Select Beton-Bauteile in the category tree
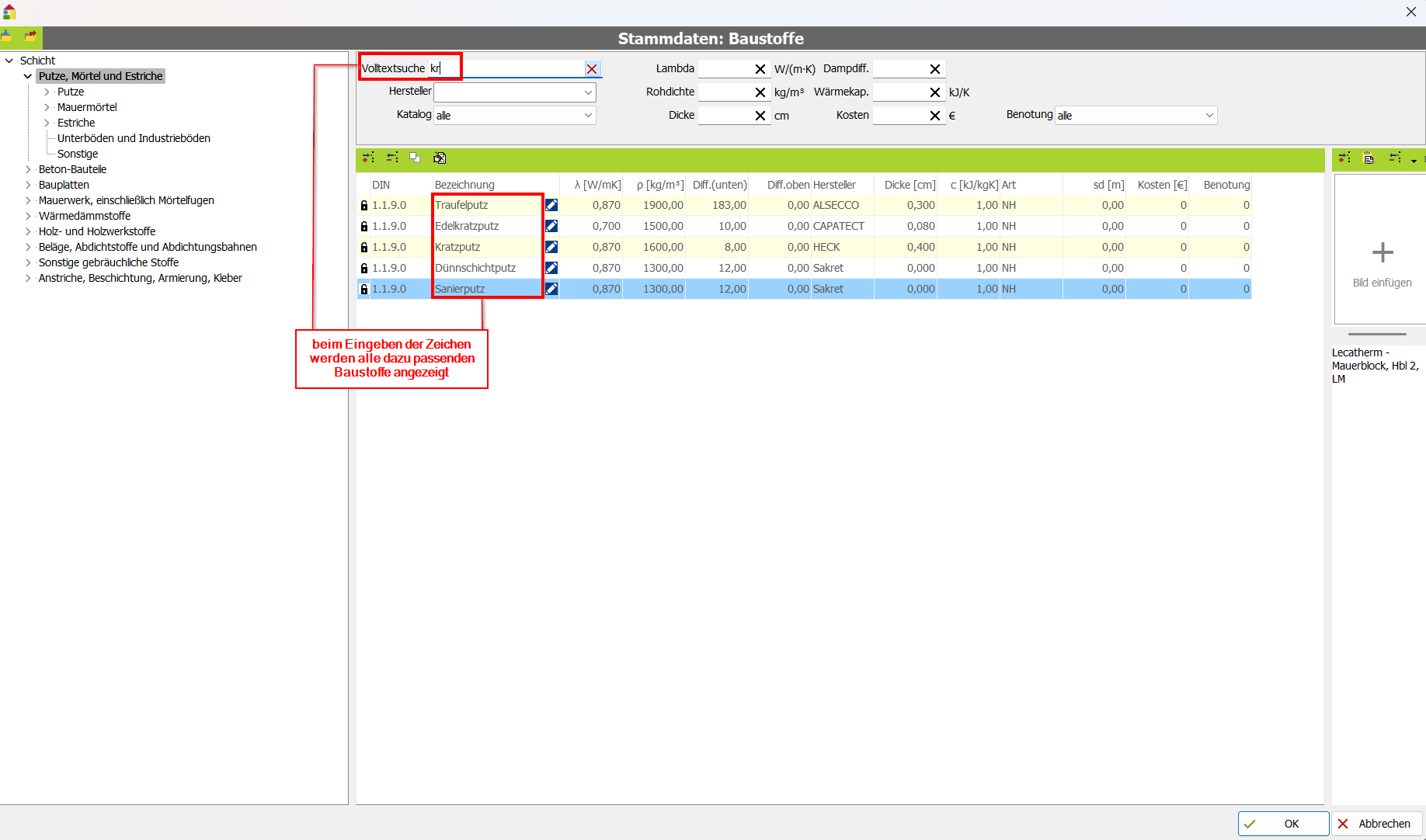 click(x=72, y=169)
